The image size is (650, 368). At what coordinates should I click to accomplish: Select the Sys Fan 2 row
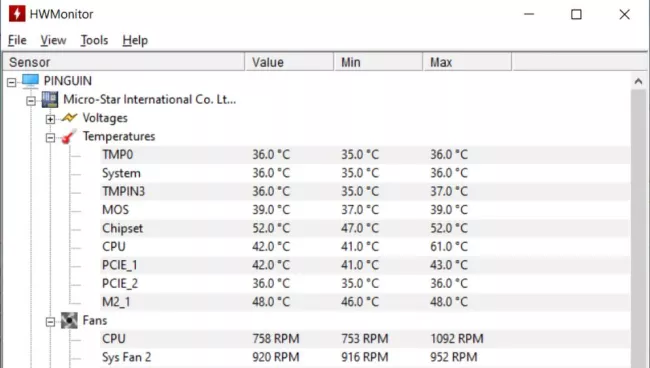coord(365,357)
